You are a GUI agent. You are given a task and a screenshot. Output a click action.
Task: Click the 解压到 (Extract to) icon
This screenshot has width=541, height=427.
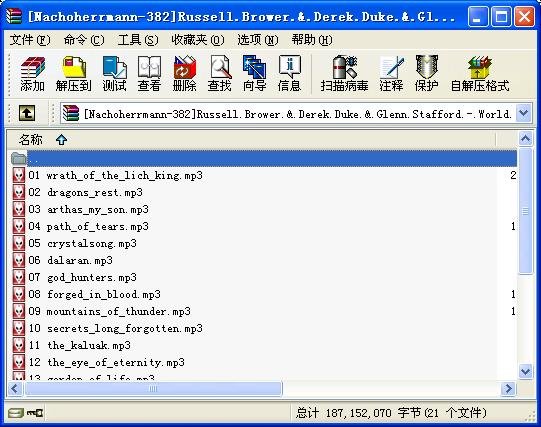[x=73, y=74]
